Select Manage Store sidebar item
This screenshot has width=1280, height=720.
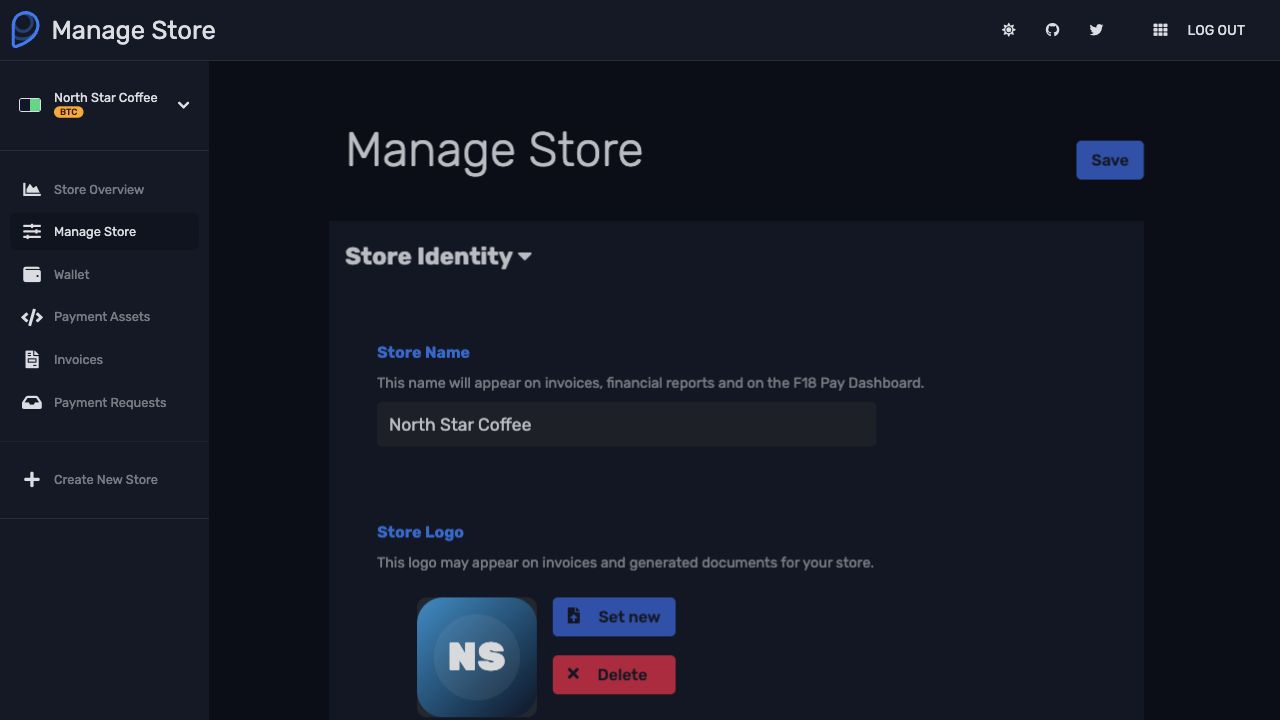pos(104,231)
